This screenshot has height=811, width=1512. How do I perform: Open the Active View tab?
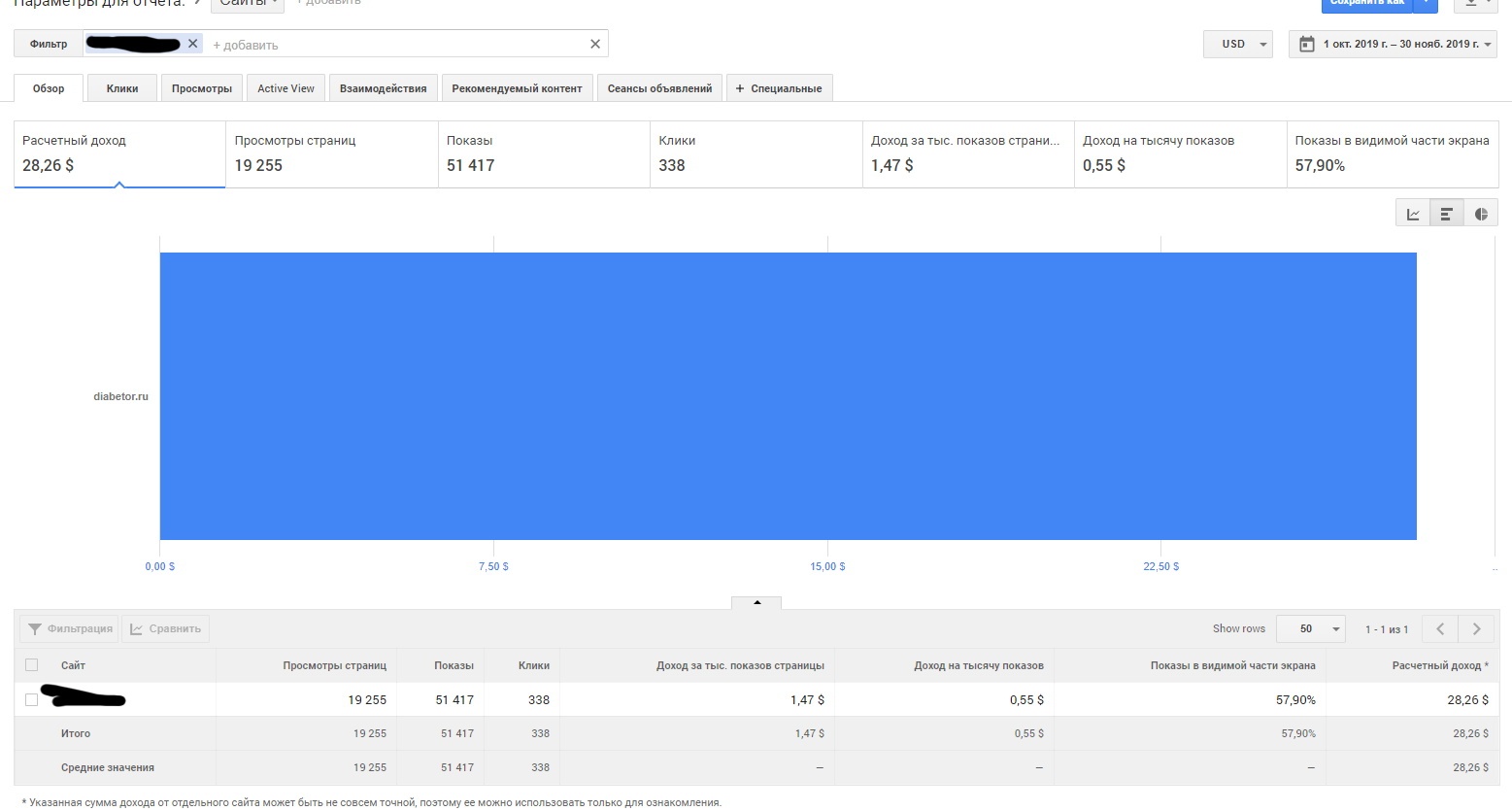click(x=286, y=88)
